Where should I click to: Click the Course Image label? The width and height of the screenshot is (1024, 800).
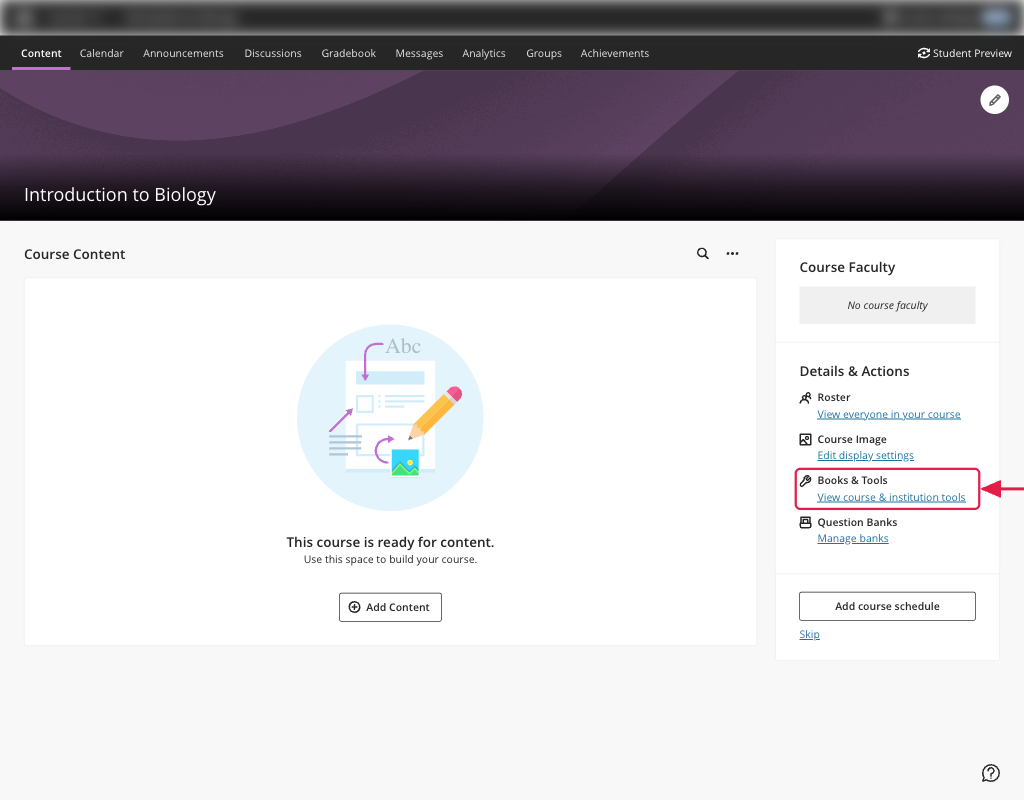coord(852,439)
